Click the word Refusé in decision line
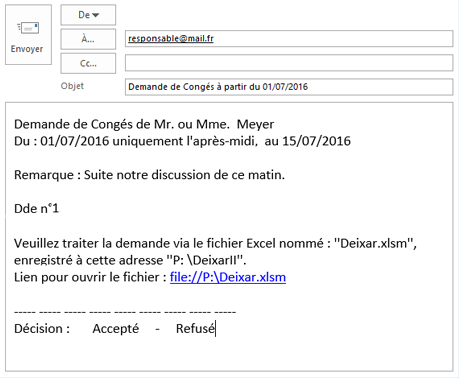Image resolution: width=459 pixels, height=378 pixels. click(x=195, y=329)
